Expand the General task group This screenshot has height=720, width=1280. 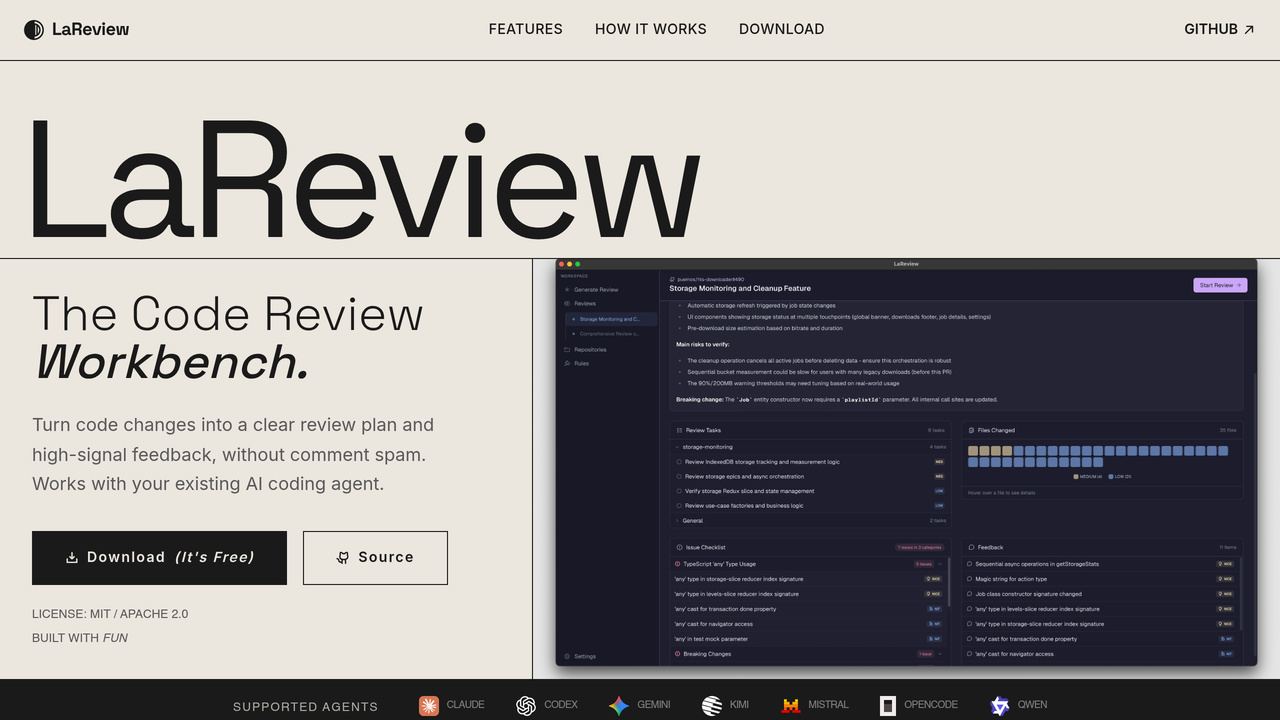(677, 521)
